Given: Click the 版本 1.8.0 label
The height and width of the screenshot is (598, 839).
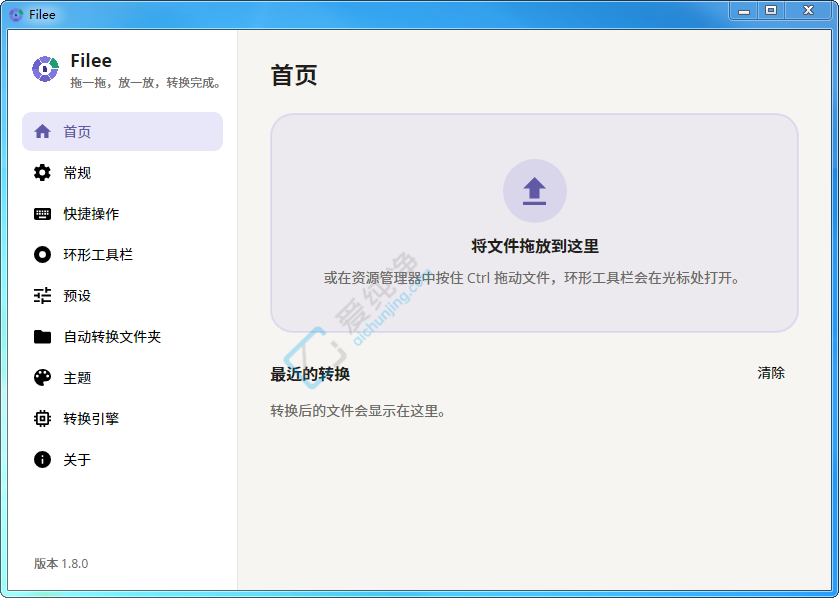Looking at the screenshot, I should [x=61, y=564].
